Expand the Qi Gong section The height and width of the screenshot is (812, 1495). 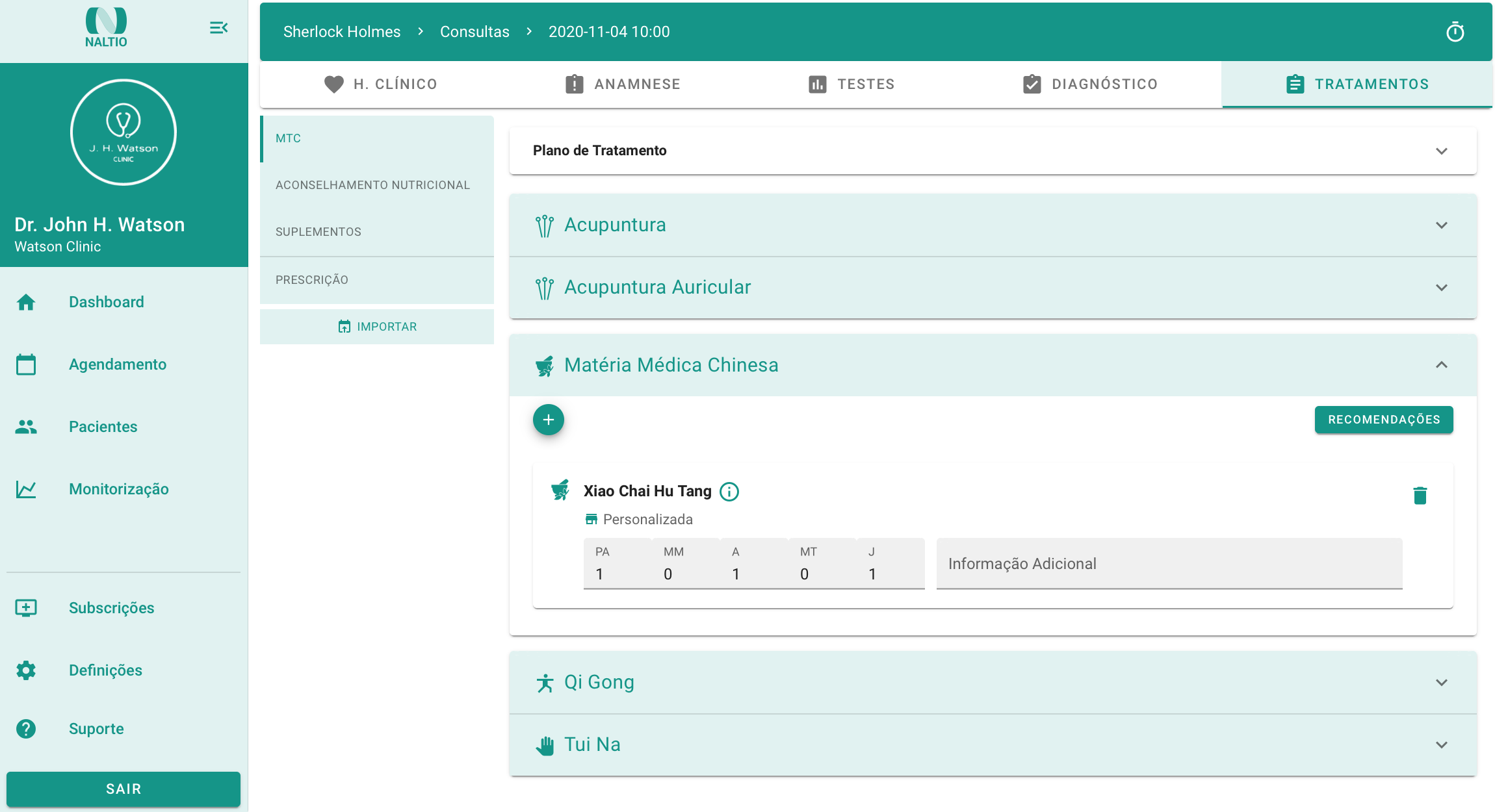1441,682
